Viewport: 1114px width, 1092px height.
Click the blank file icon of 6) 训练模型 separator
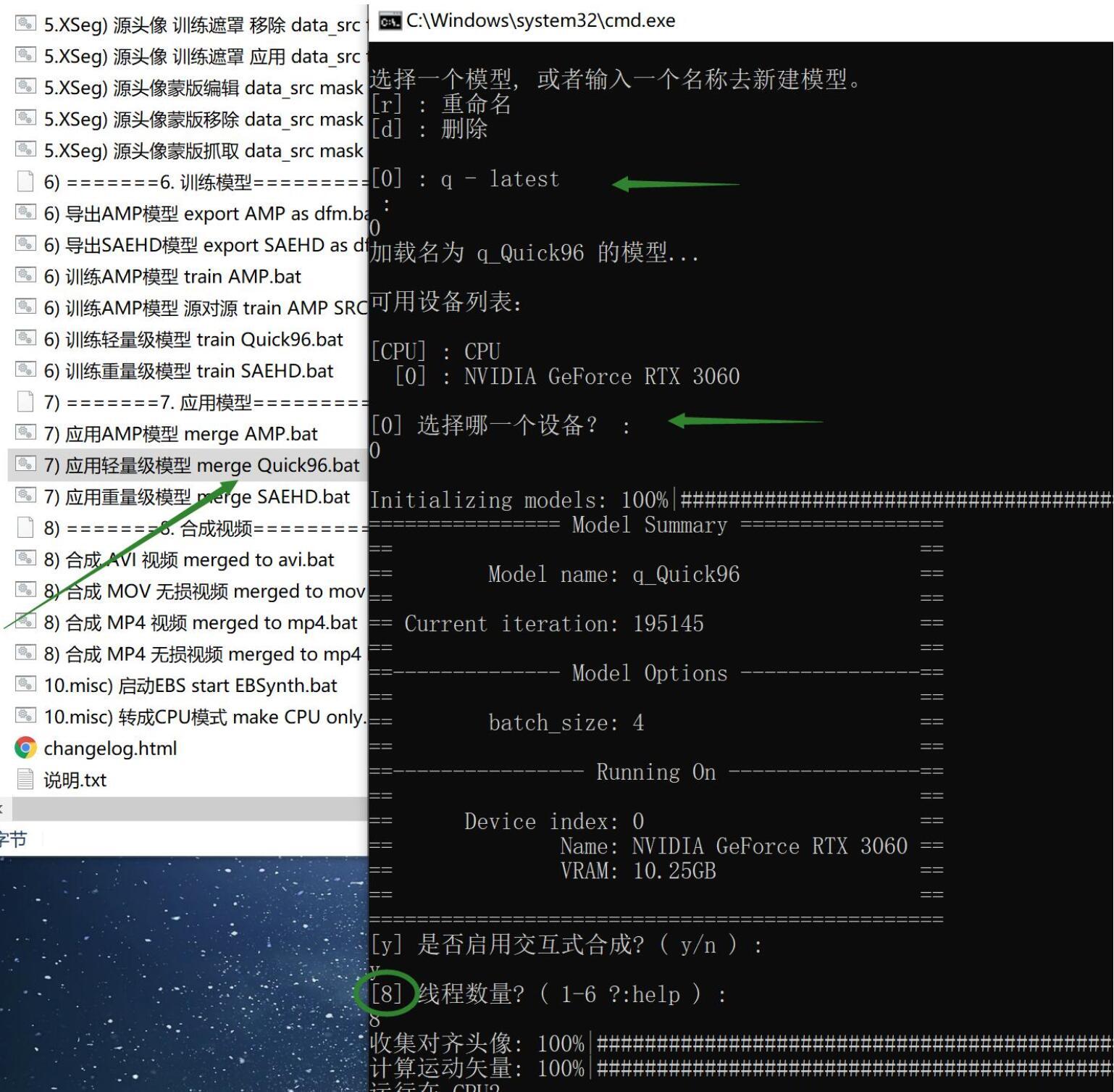25,181
